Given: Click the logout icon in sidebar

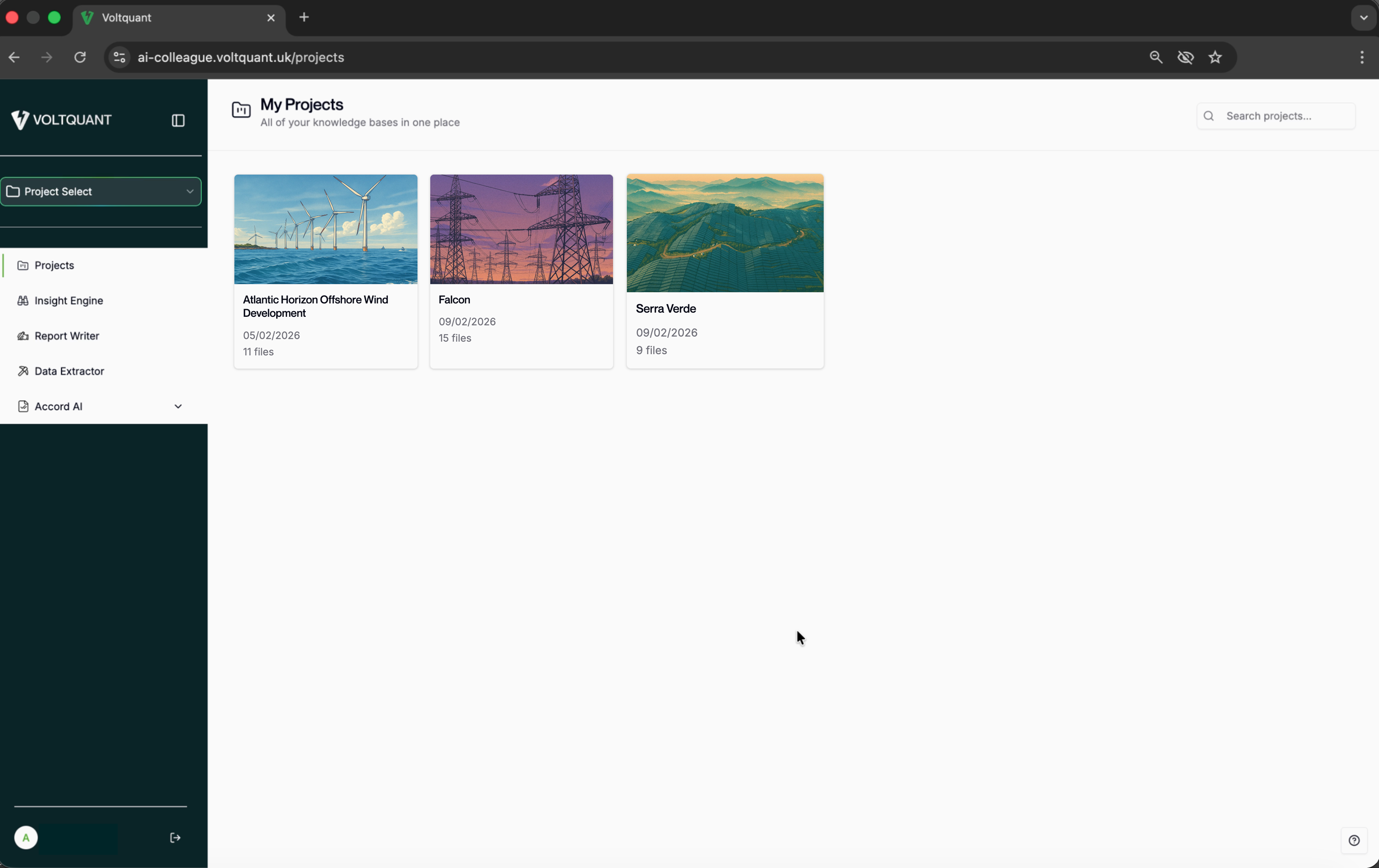Looking at the screenshot, I should [175, 837].
